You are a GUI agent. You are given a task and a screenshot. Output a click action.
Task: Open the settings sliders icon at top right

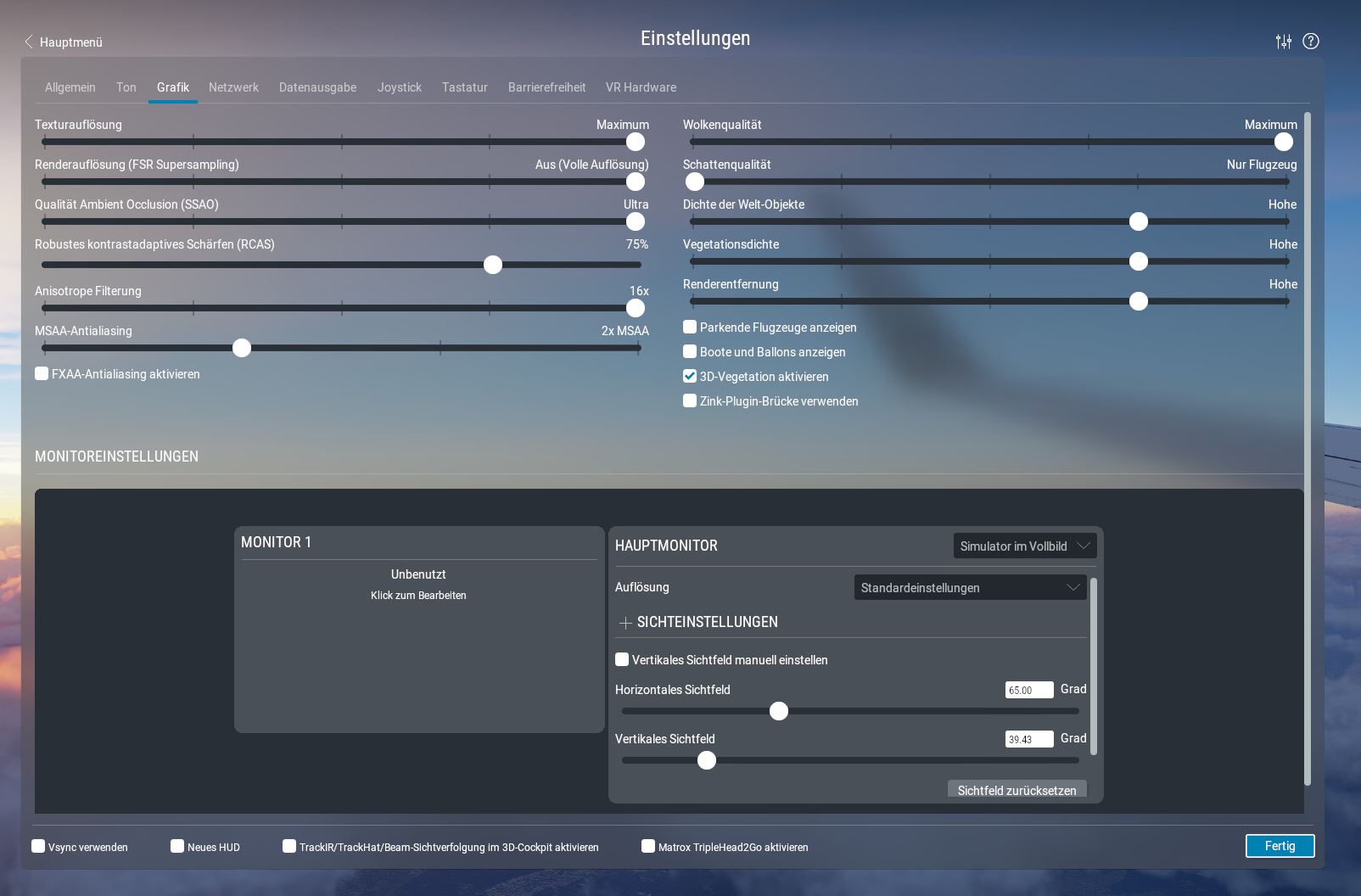pos(1283,42)
